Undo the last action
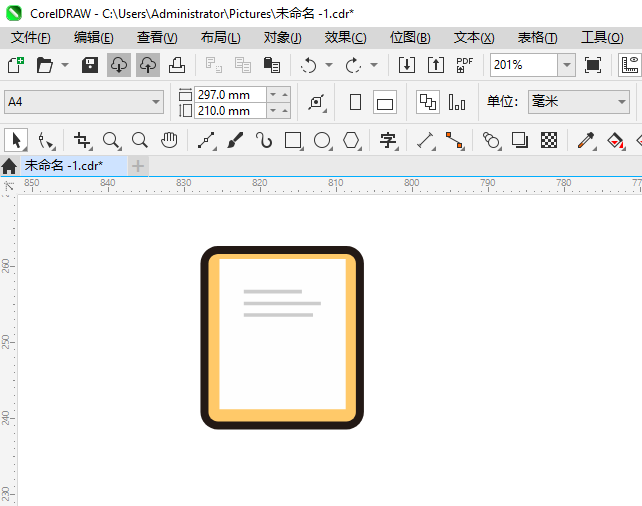This screenshot has width=642, height=506. pos(308,65)
